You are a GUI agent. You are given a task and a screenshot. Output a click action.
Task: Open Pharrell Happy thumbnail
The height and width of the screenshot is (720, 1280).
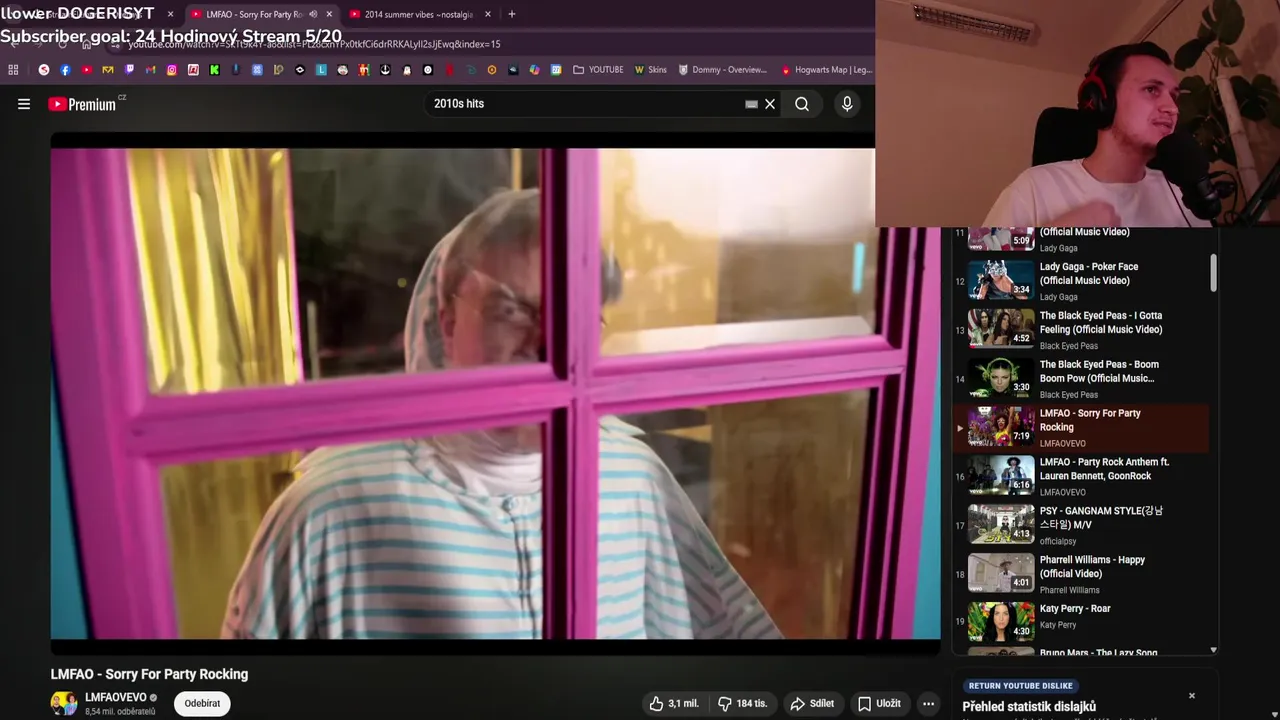1001,573
